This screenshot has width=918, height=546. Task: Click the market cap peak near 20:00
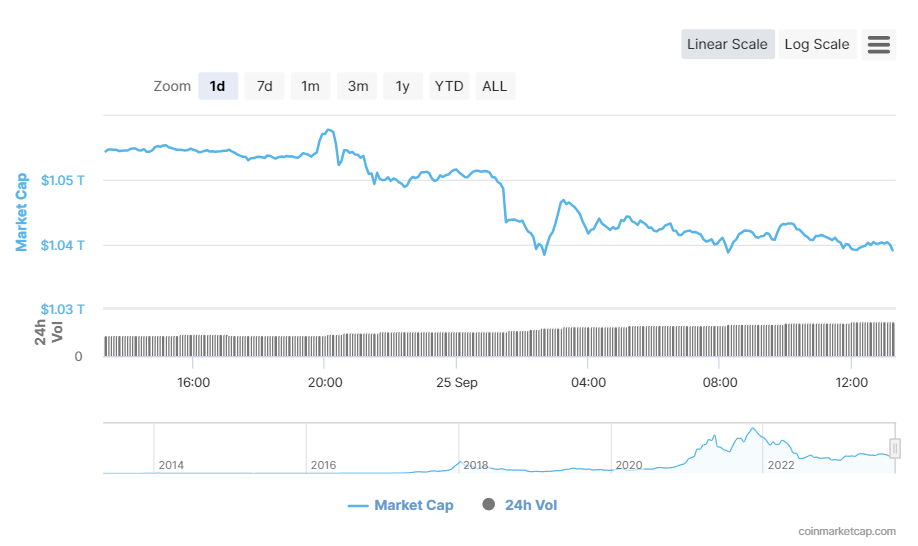click(327, 130)
